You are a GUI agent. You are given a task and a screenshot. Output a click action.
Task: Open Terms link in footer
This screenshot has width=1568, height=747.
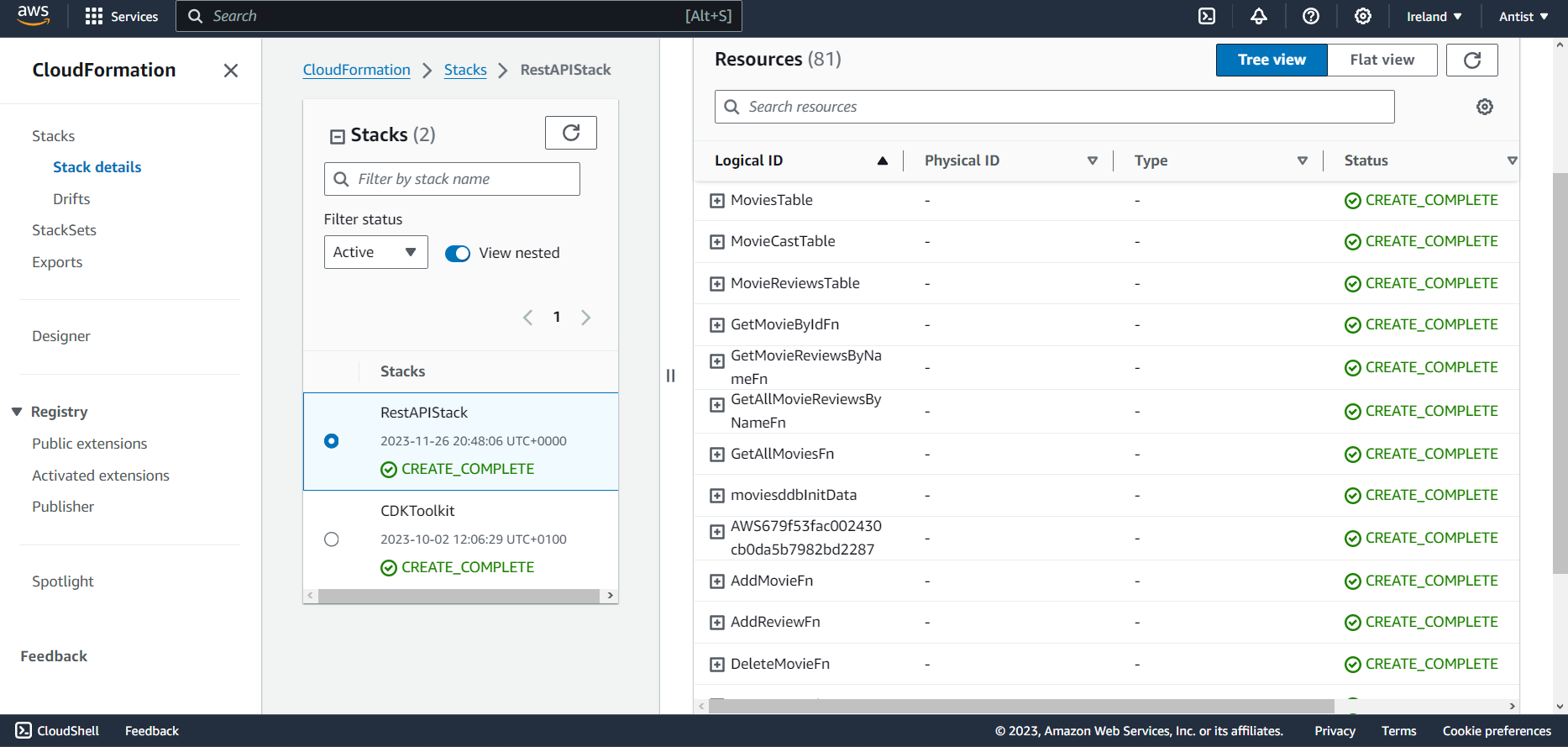click(x=1399, y=731)
